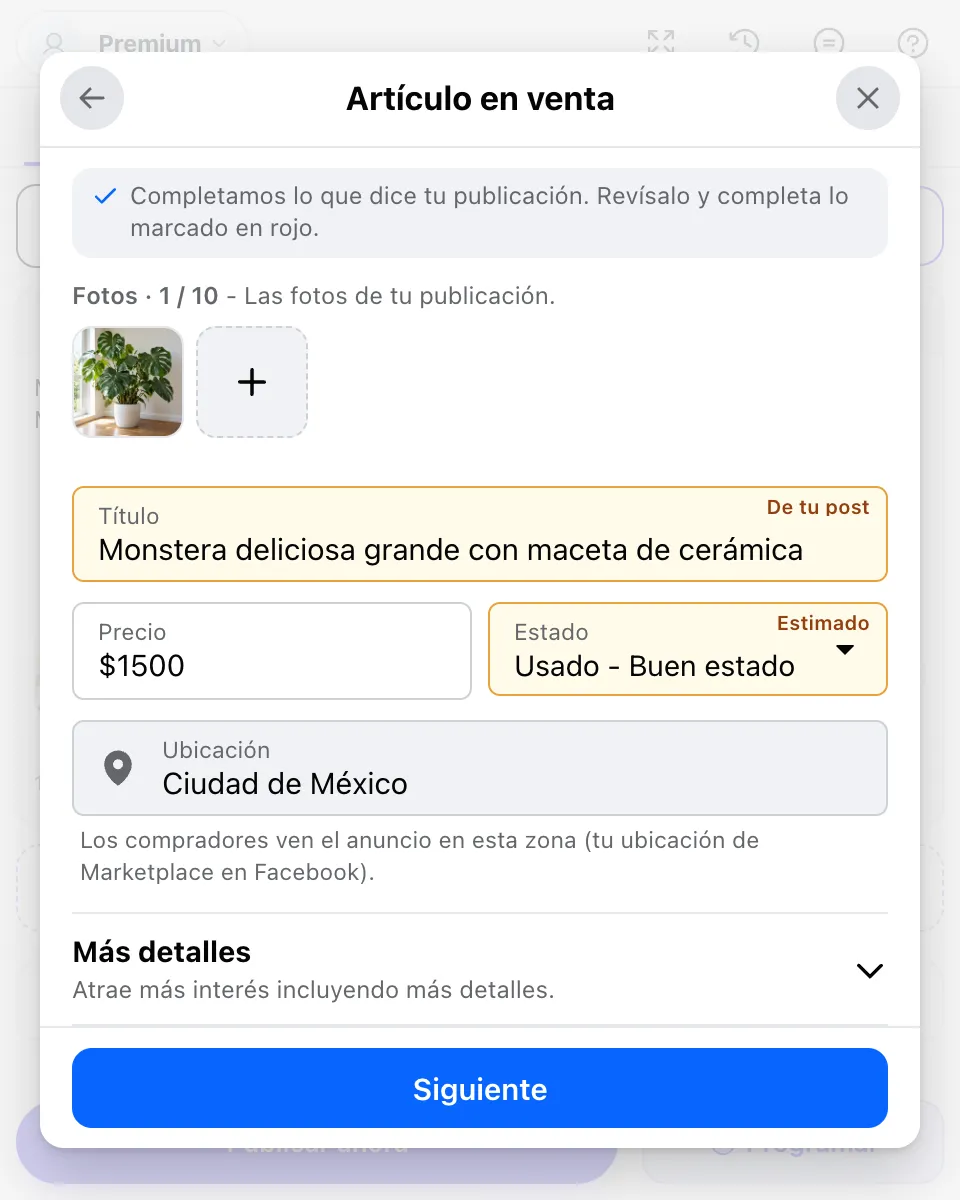Viewport: 960px width, 1200px height.
Task: Click the 'De tu post' label
Action: [818, 507]
